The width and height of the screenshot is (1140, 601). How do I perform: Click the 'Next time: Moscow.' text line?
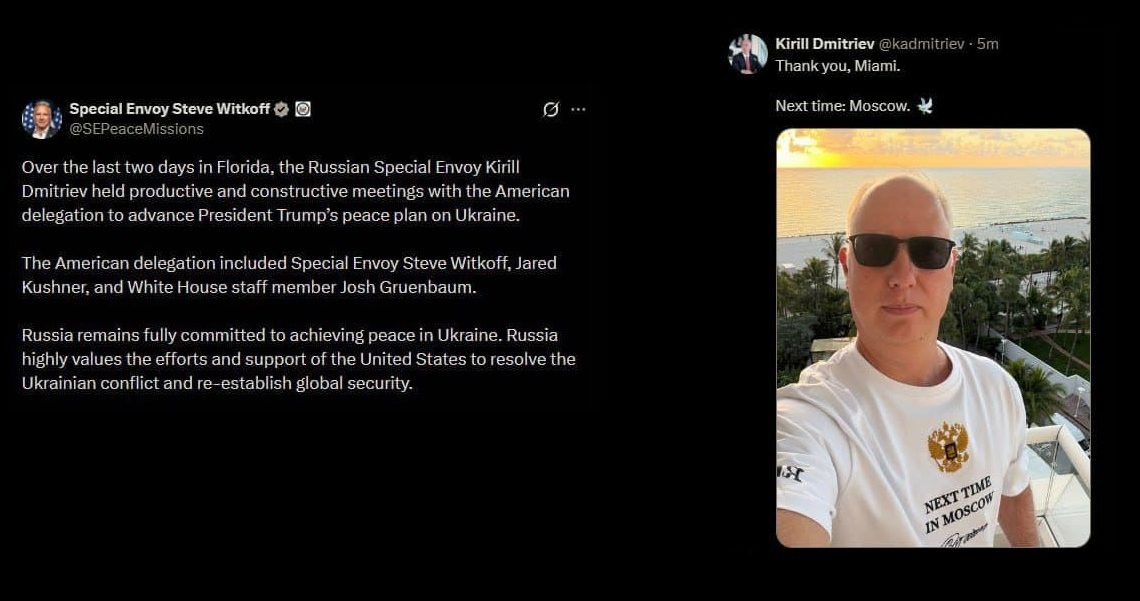tap(843, 106)
